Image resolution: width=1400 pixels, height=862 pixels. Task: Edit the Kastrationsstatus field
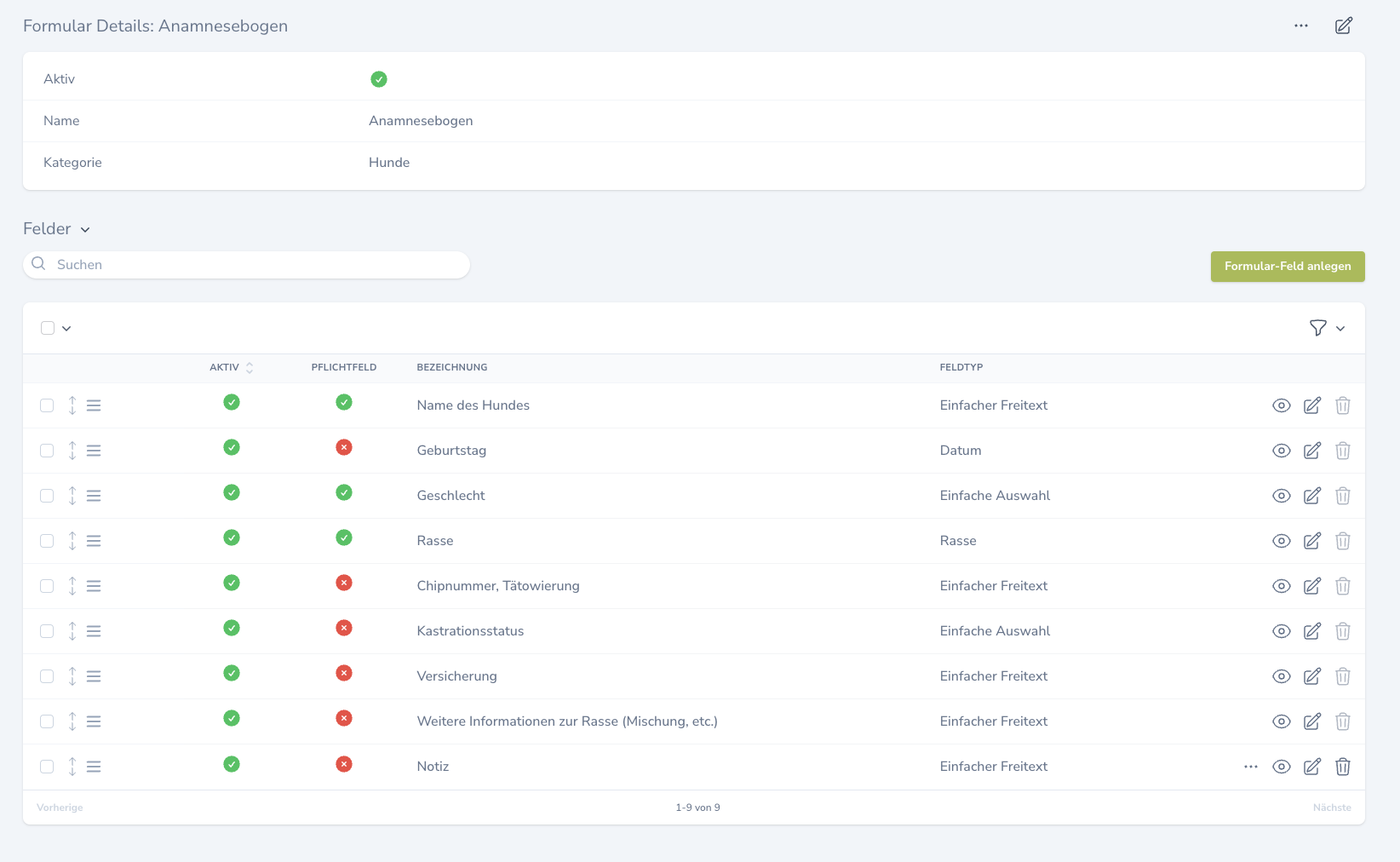(1312, 631)
